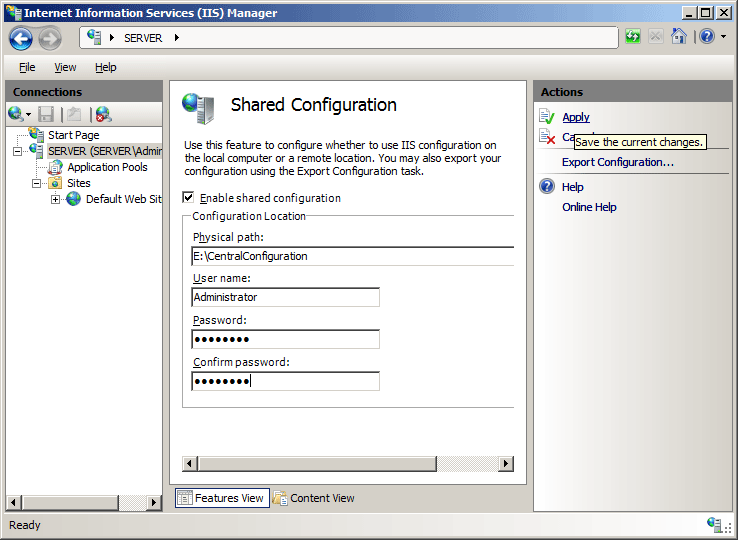The image size is (738, 540).
Task: Click SERVER text in the address bar
Action: tap(143, 38)
